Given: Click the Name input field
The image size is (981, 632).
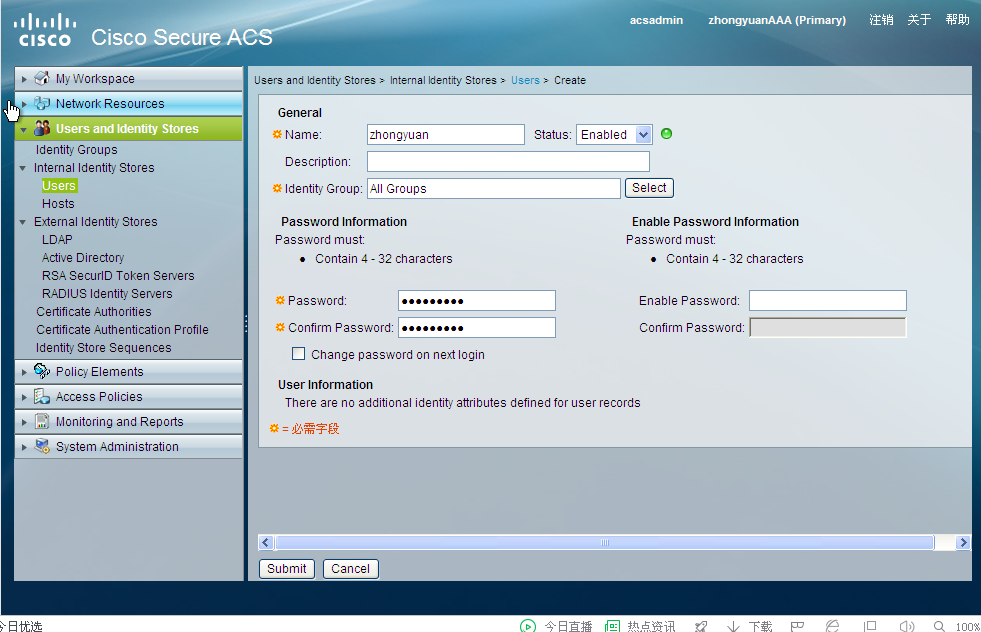Looking at the screenshot, I should [x=445, y=135].
